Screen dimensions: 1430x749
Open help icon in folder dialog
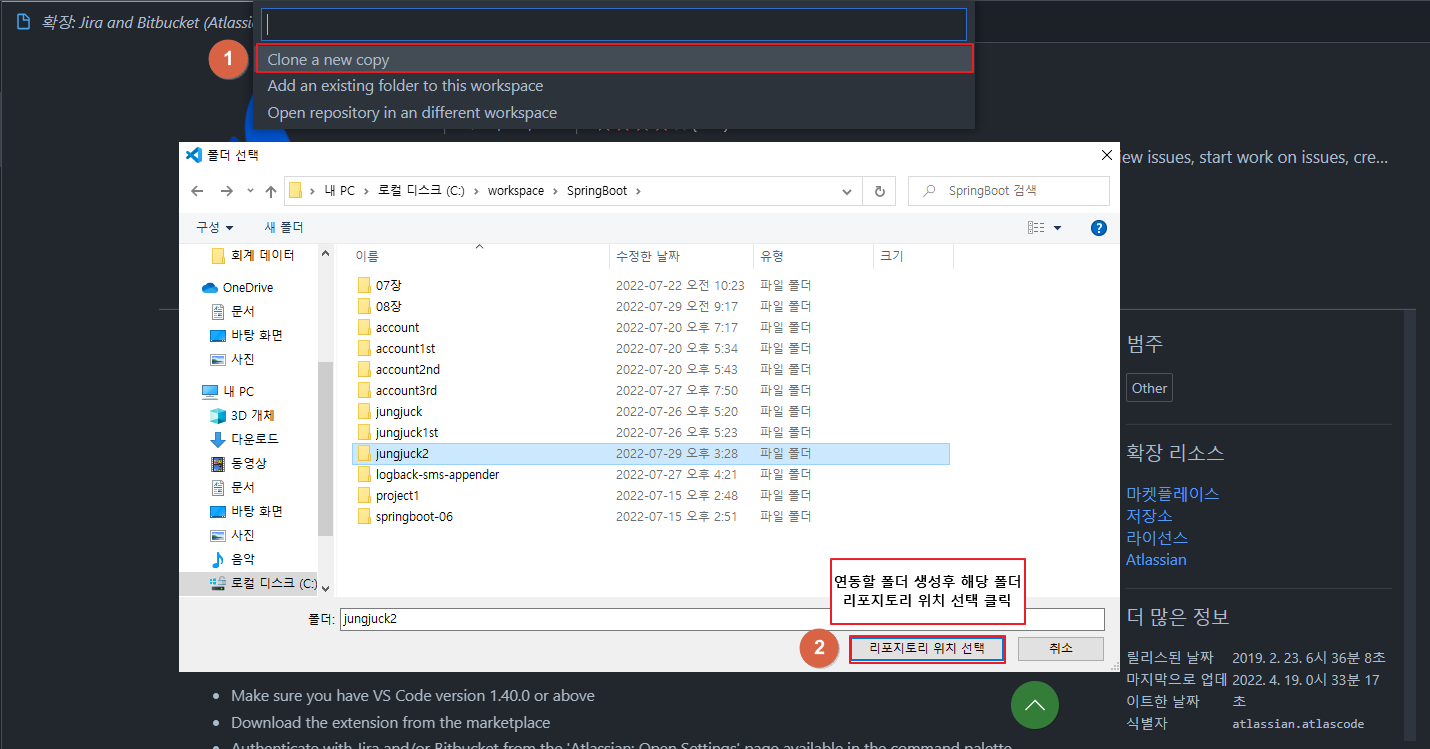pos(1099,228)
